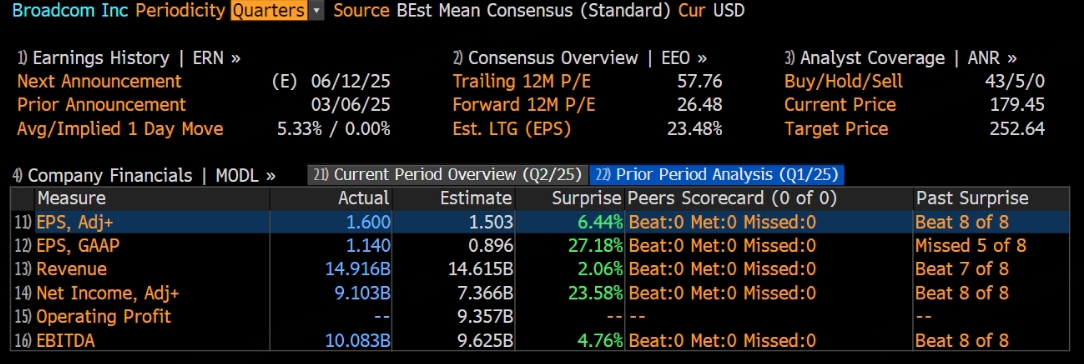Select the Revenue measure row
Image resolution: width=1084 pixels, height=364 pixels.
[x=542, y=269]
